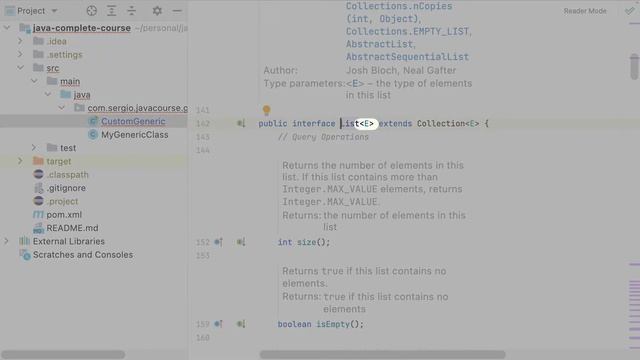Image resolution: width=640 pixels, height=360 pixels.
Task: Click the Expand All toolbar icon
Action: point(111,11)
